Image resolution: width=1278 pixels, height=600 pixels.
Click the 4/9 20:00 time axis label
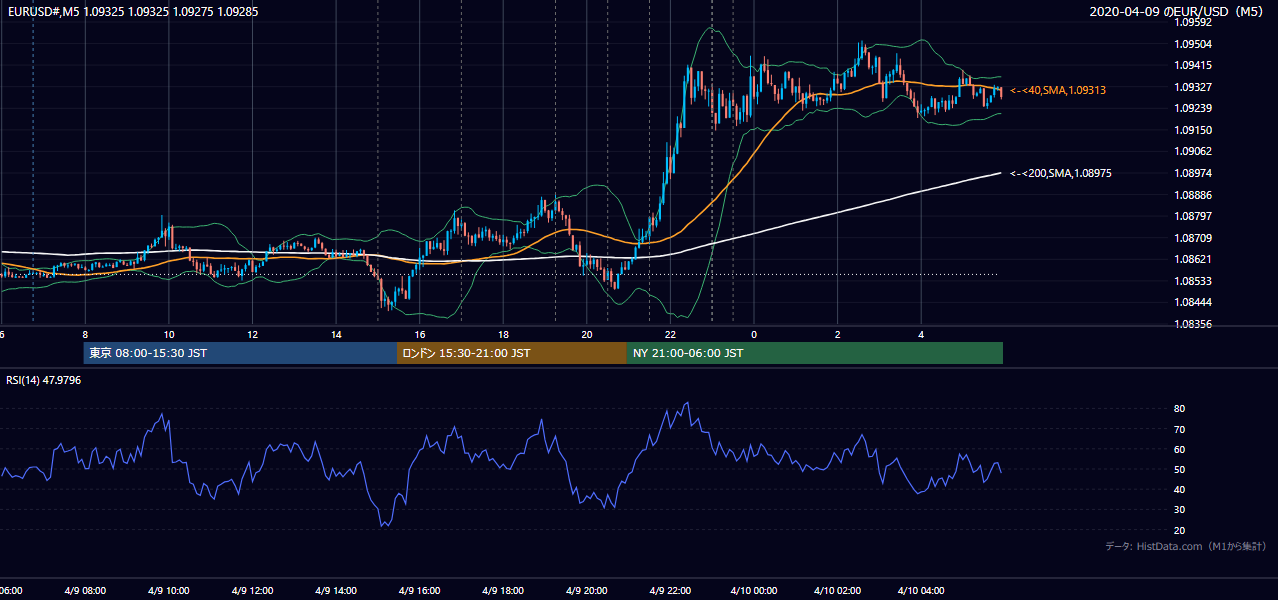(587, 590)
